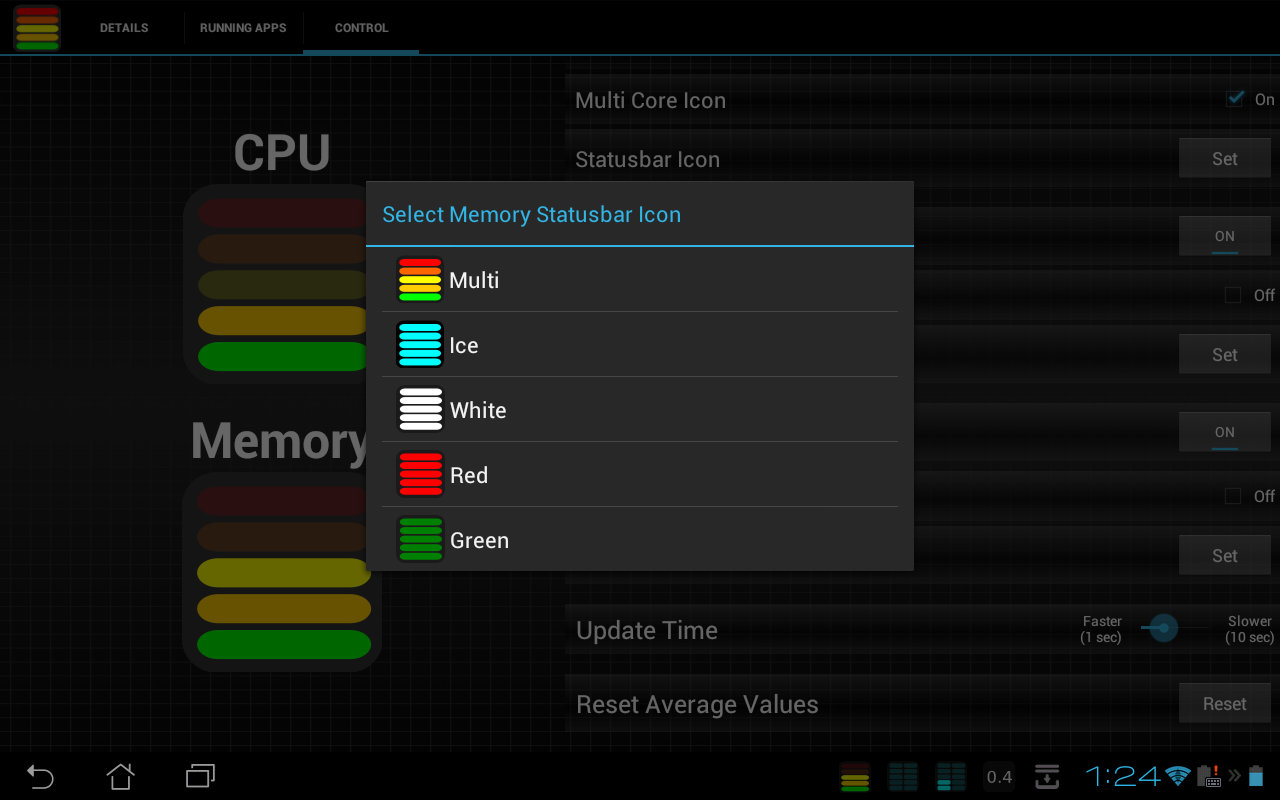Show battery status from system tray

tap(1257, 776)
